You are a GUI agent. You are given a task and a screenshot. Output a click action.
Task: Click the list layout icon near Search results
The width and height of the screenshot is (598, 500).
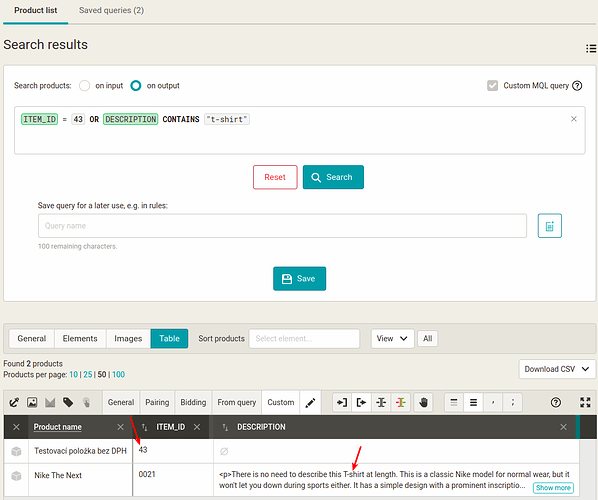(591, 48)
